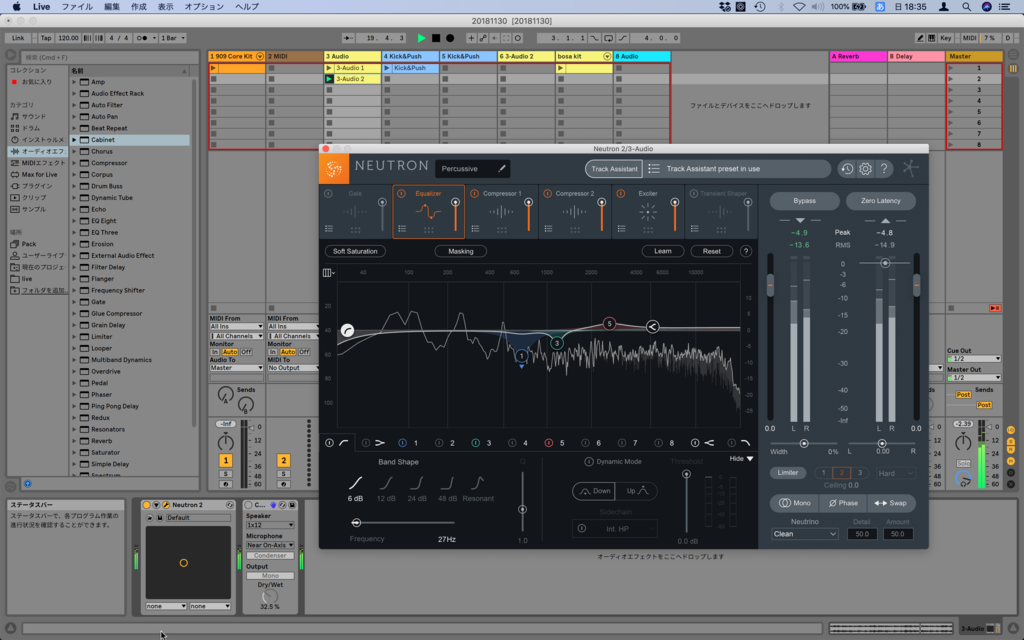
Task: Open Microphone Near On-Axis dropdown
Action: pos(270,545)
